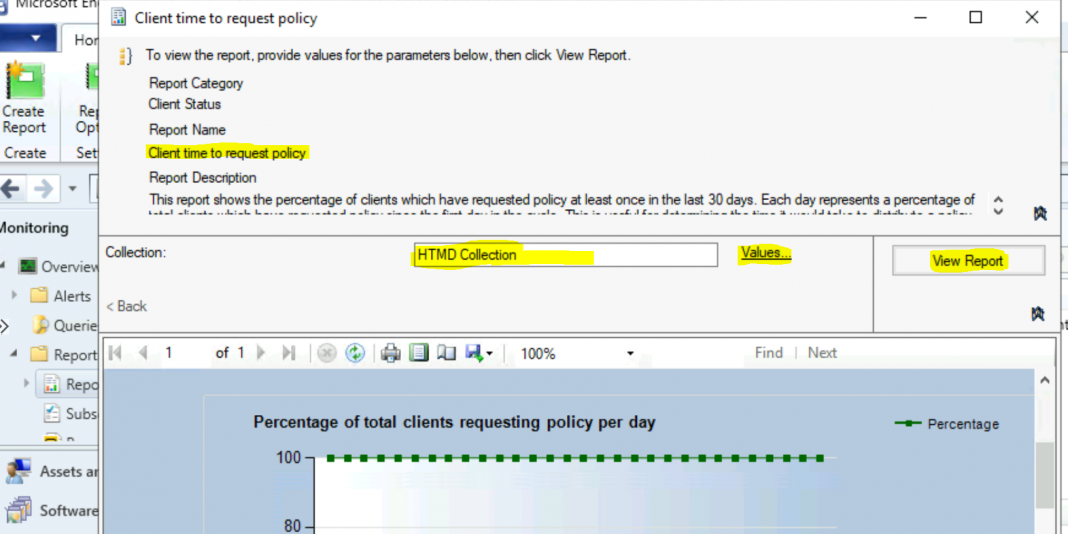Collapse the Overview tree node
The height and width of the screenshot is (534, 1068).
click(x=5, y=267)
